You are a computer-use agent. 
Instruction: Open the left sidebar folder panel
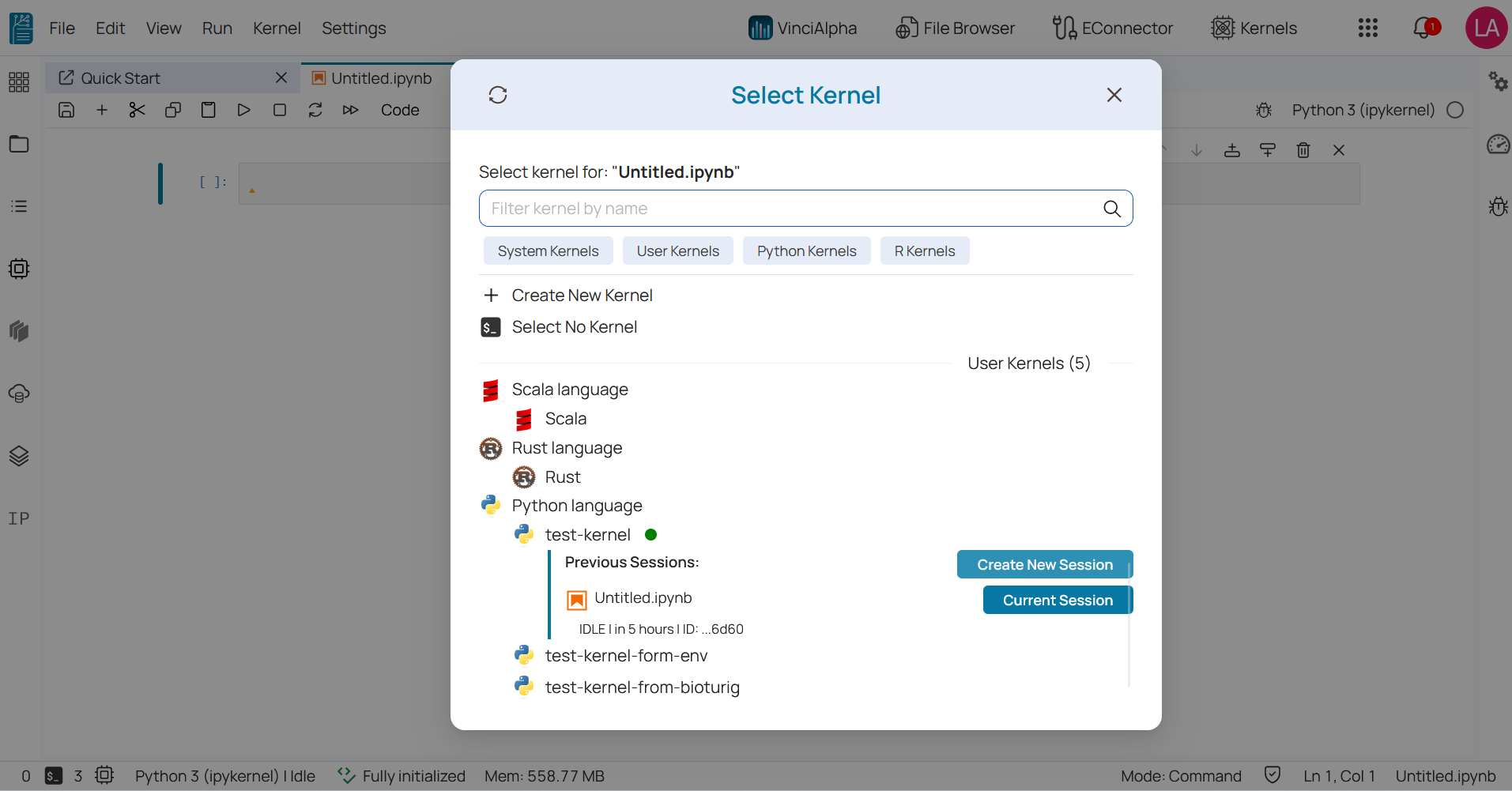tap(19, 144)
